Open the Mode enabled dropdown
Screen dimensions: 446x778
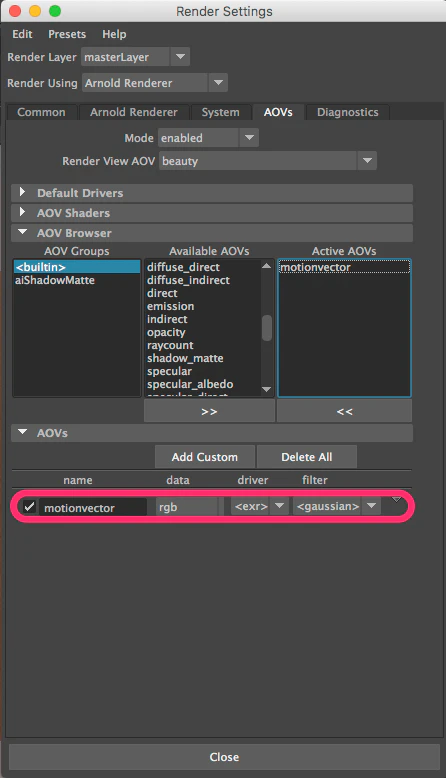tap(208, 138)
